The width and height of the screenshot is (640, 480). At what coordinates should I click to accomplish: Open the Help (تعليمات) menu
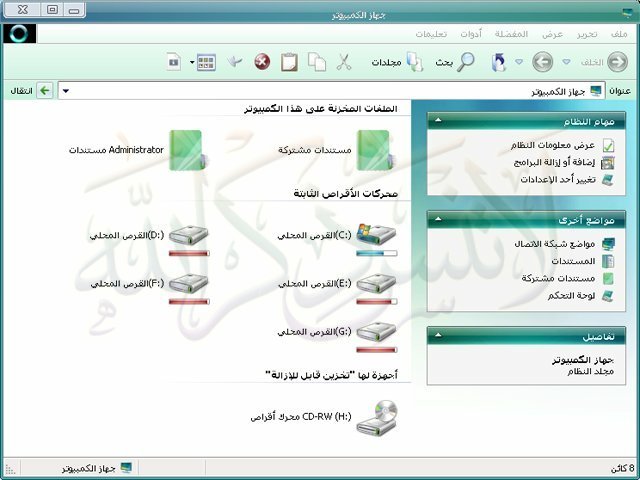[431, 34]
